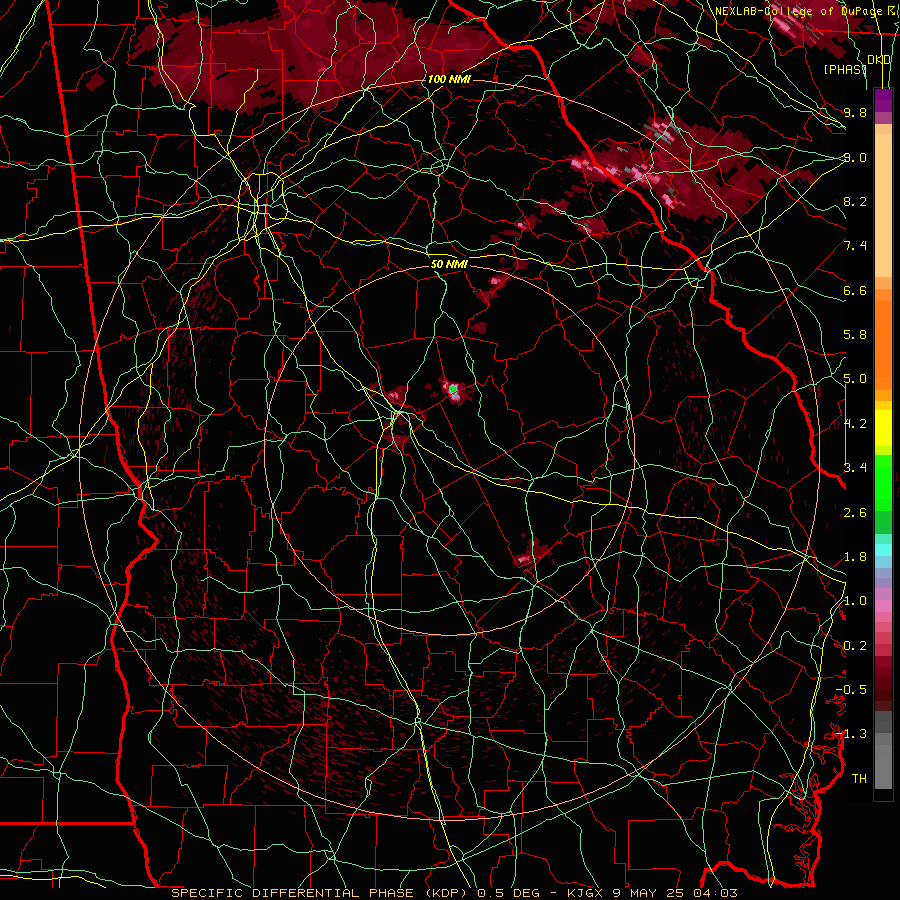Screen dimensions: 900x900
Task: Click the 1.0 value on the scale
Action: pos(855,601)
